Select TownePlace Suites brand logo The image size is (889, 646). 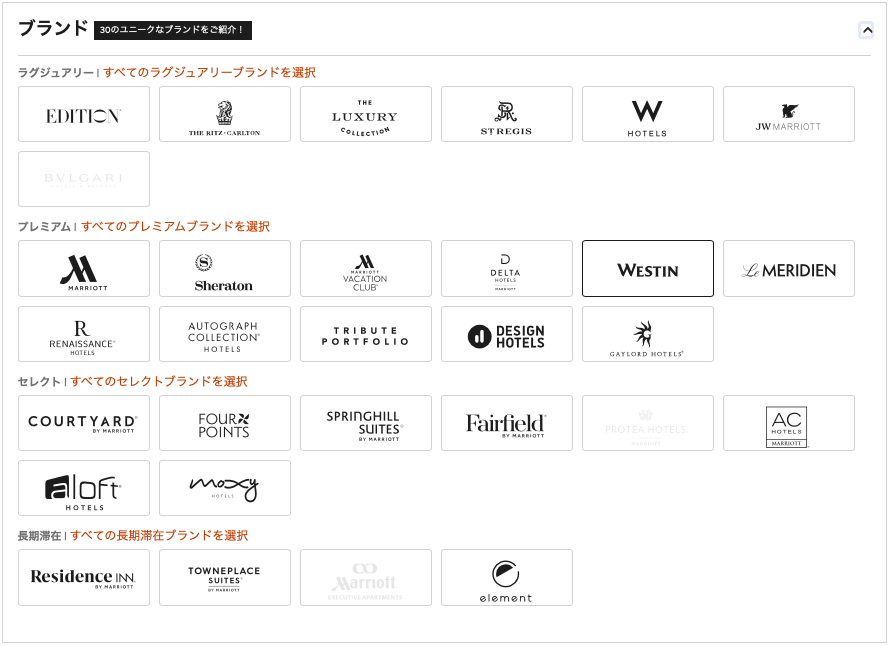point(225,577)
